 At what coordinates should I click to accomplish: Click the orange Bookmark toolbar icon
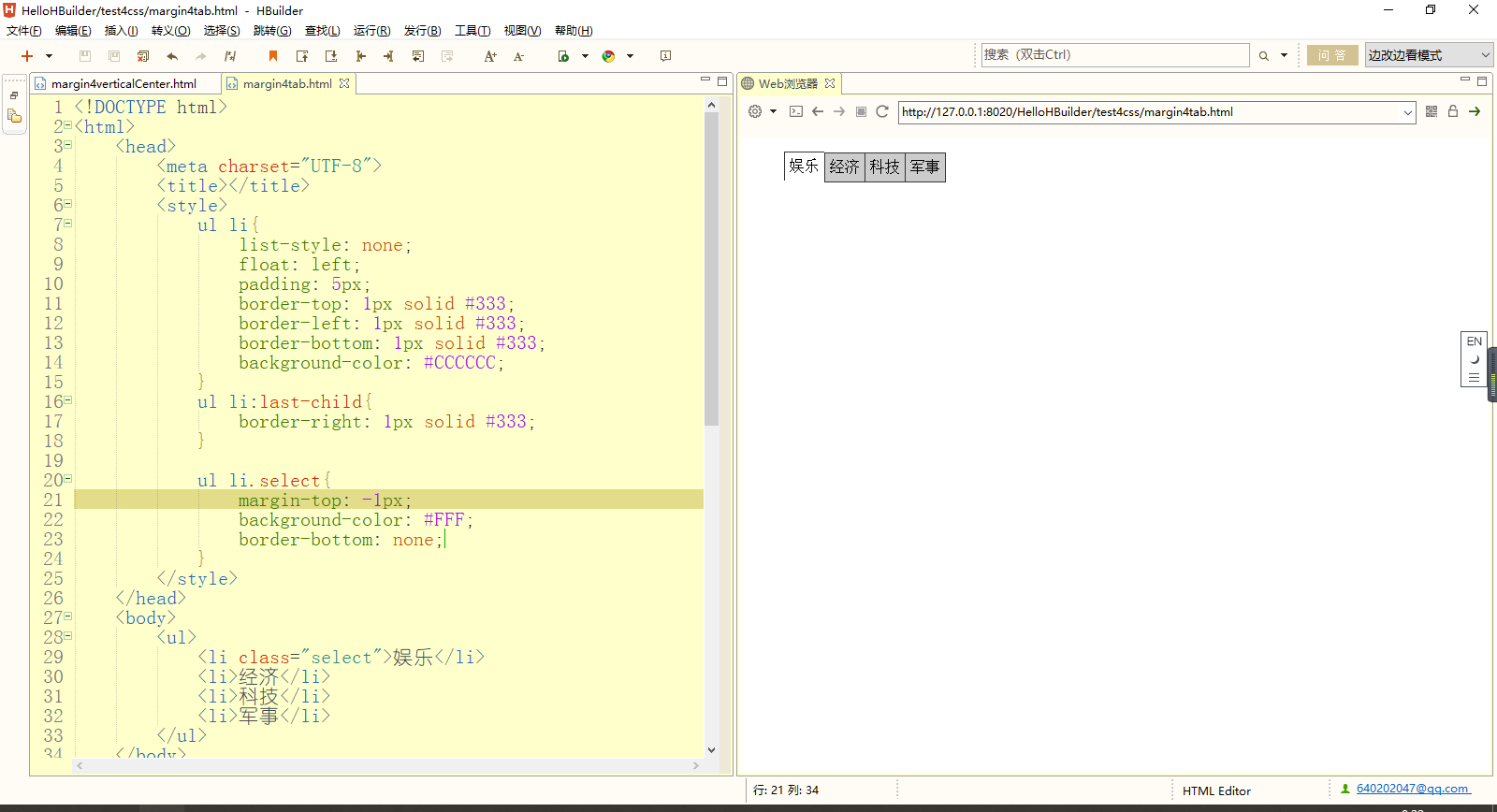(273, 56)
